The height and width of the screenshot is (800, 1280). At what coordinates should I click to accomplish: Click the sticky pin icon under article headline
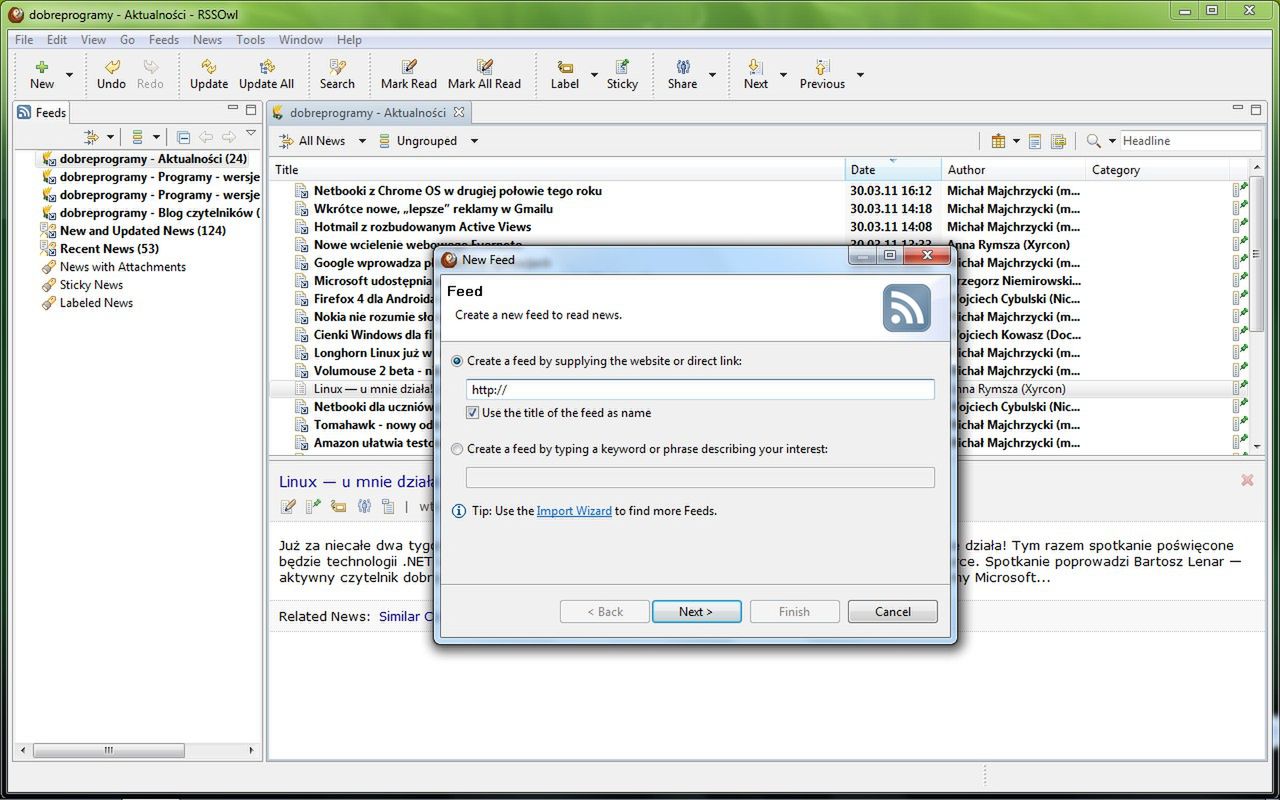[x=313, y=507]
